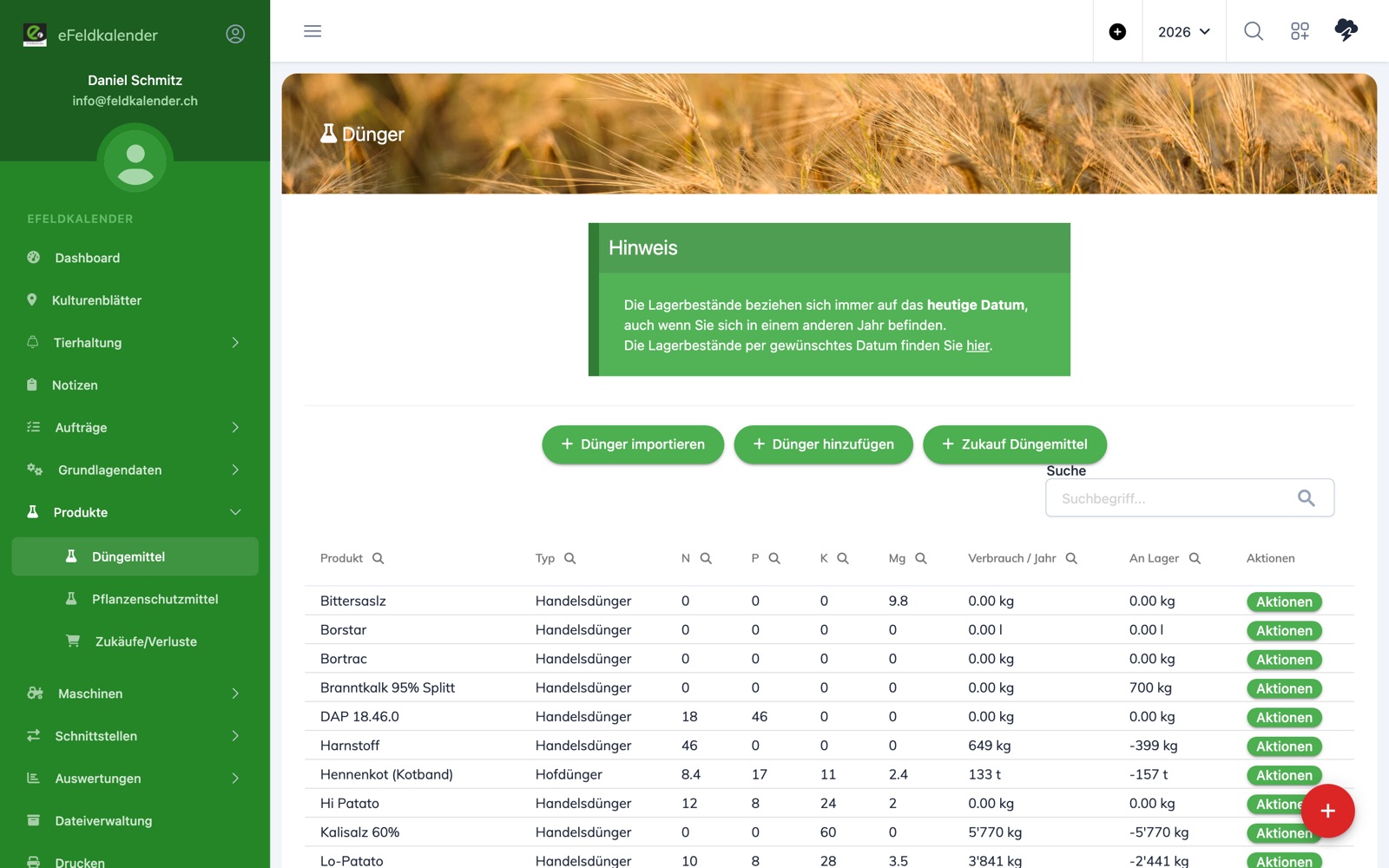This screenshot has width=1389, height=868.
Task: Expand the Tierhaltung submenu
Action: pos(135,343)
